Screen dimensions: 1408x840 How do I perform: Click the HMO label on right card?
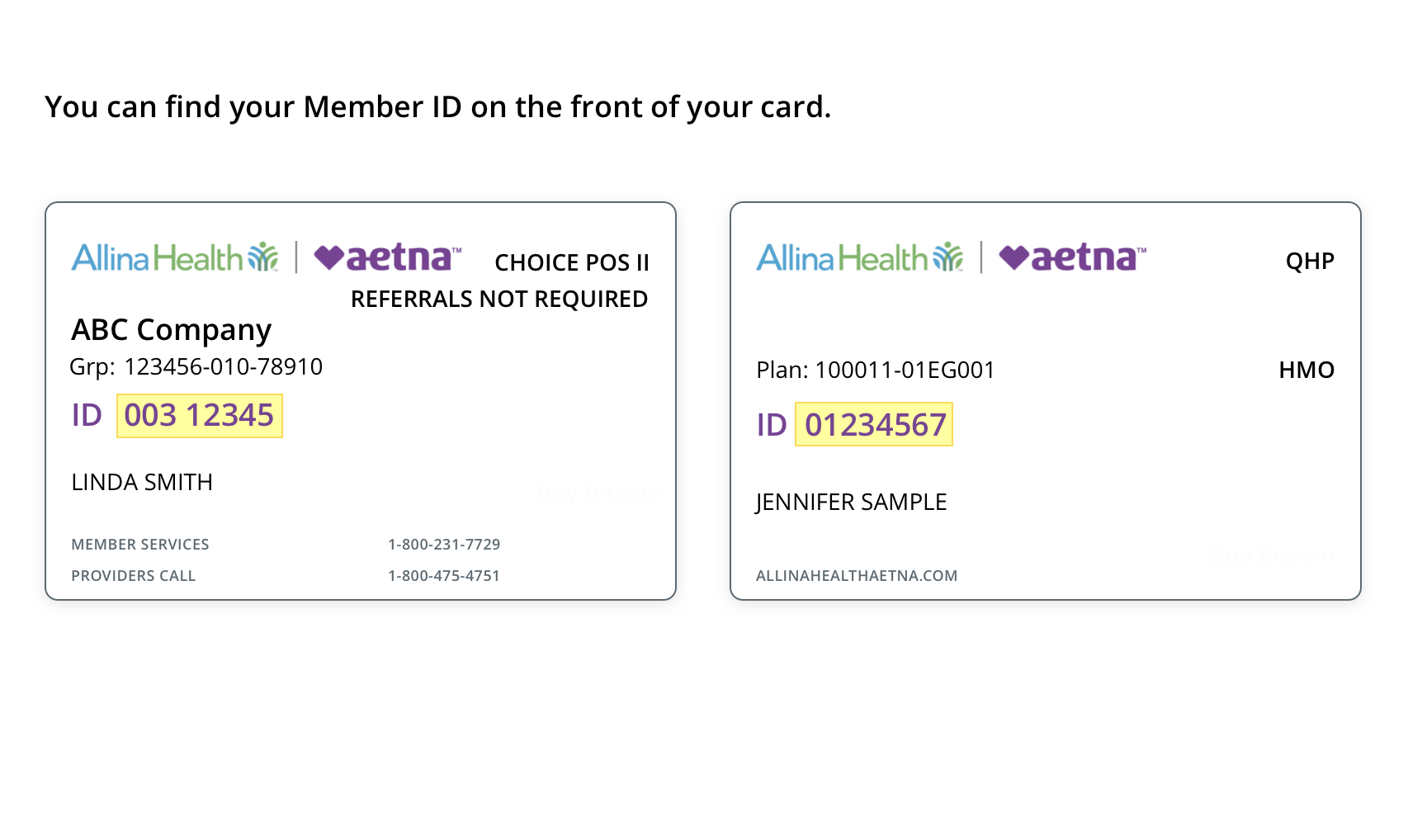pyautogui.click(x=1306, y=370)
